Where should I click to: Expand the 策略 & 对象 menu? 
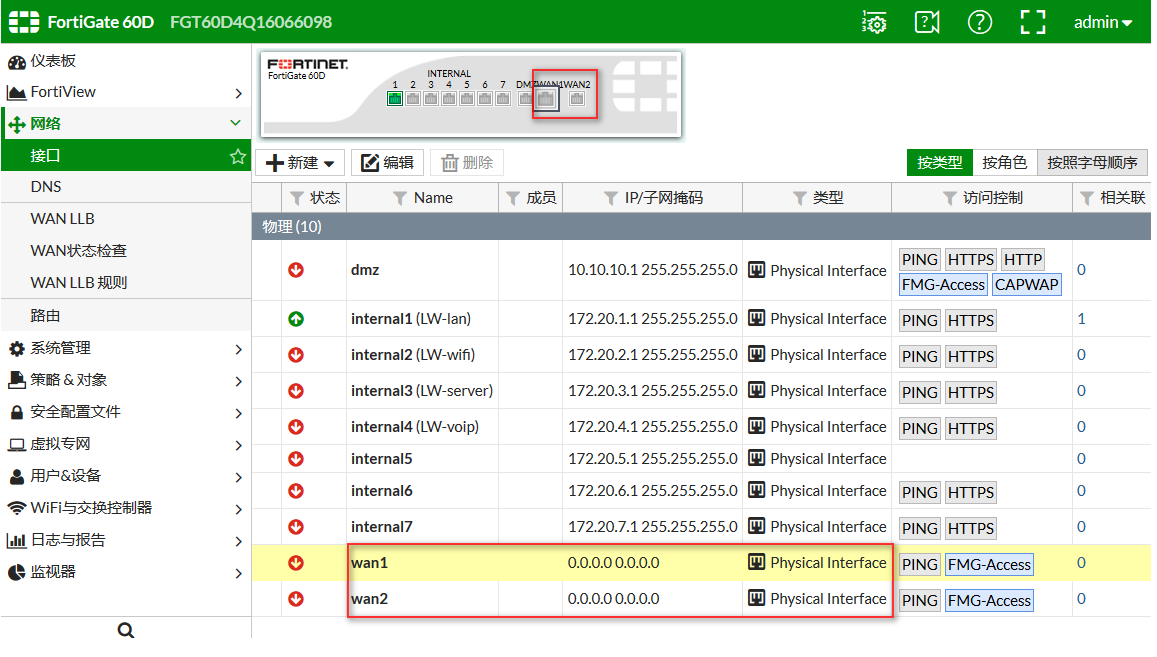pyautogui.click(x=125, y=379)
